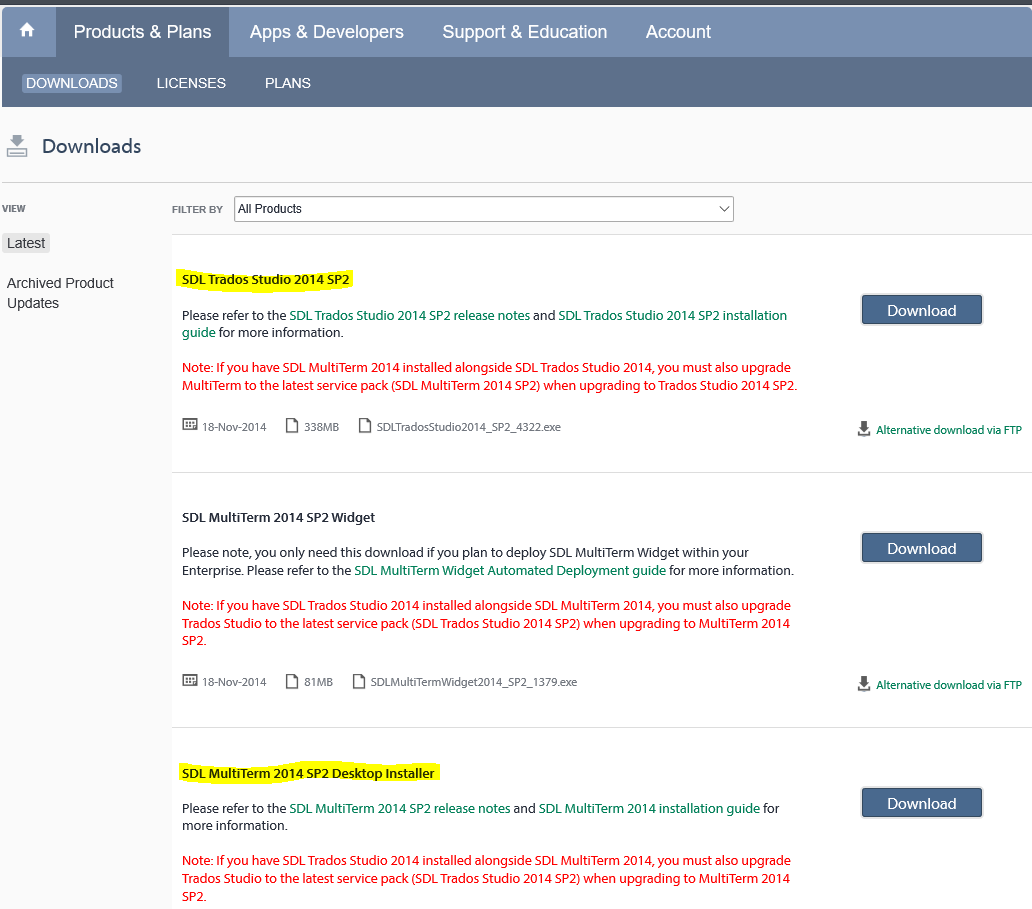
Task: Download SDL MultiTerm 2014 SP2 Desktop Installer
Action: pos(921,803)
